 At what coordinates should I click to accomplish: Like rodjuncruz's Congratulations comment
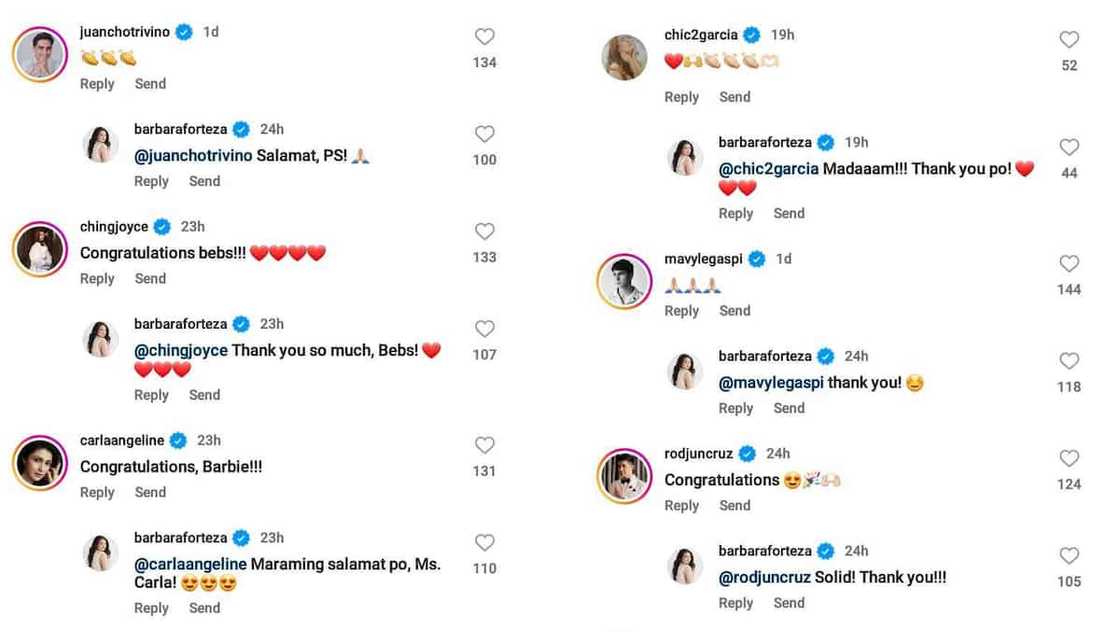(x=1069, y=458)
